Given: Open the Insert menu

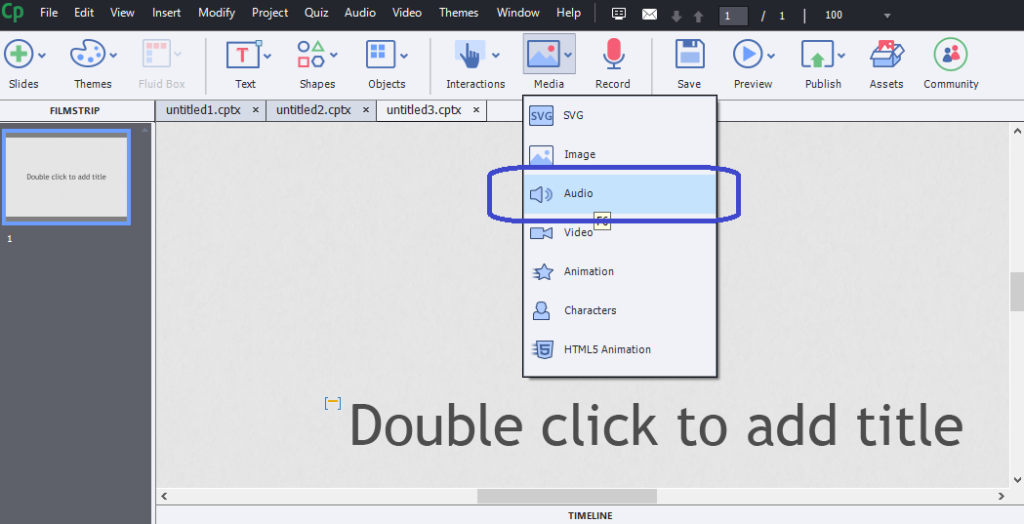Looking at the screenshot, I should 167,12.
